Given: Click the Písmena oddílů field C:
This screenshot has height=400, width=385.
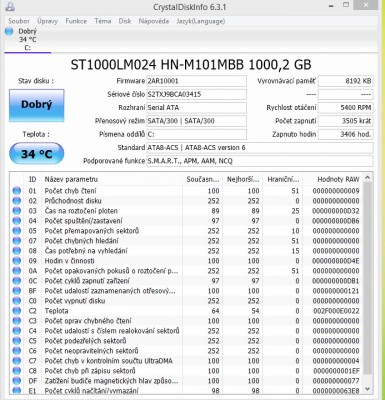Looking at the screenshot, I should click(x=197, y=134).
